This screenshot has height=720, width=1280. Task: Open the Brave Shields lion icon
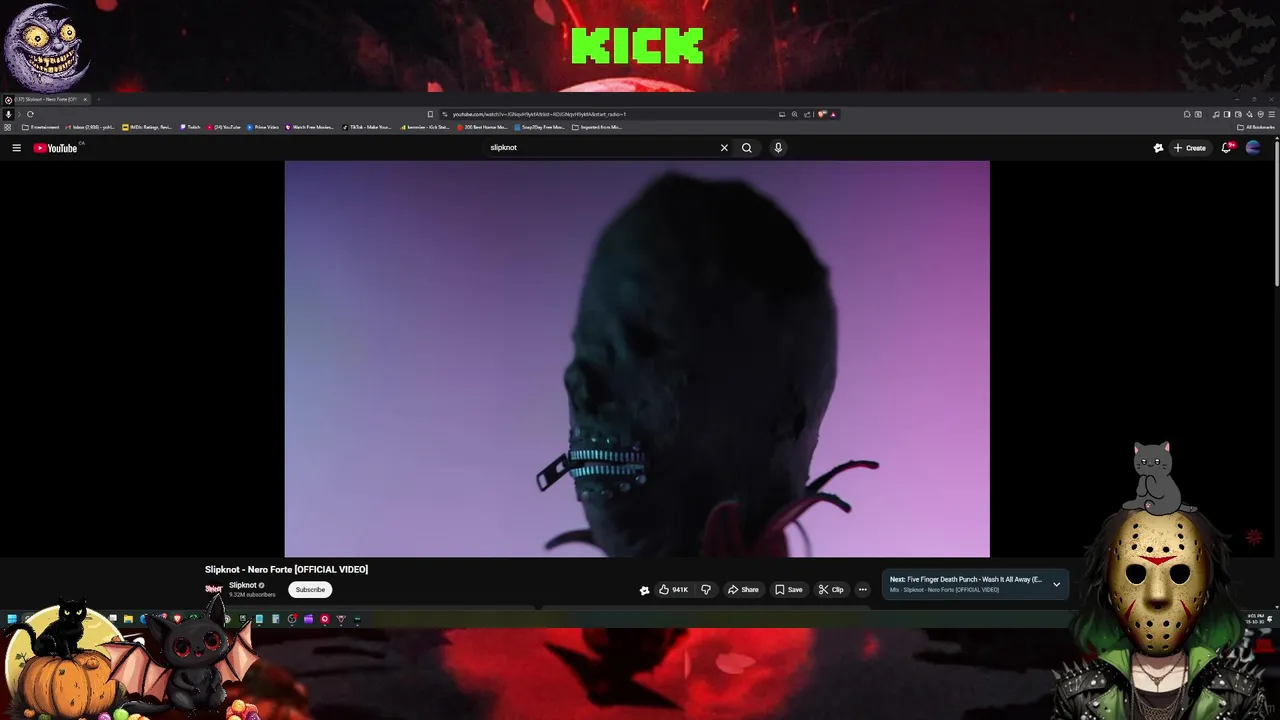[x=821, y=114]
